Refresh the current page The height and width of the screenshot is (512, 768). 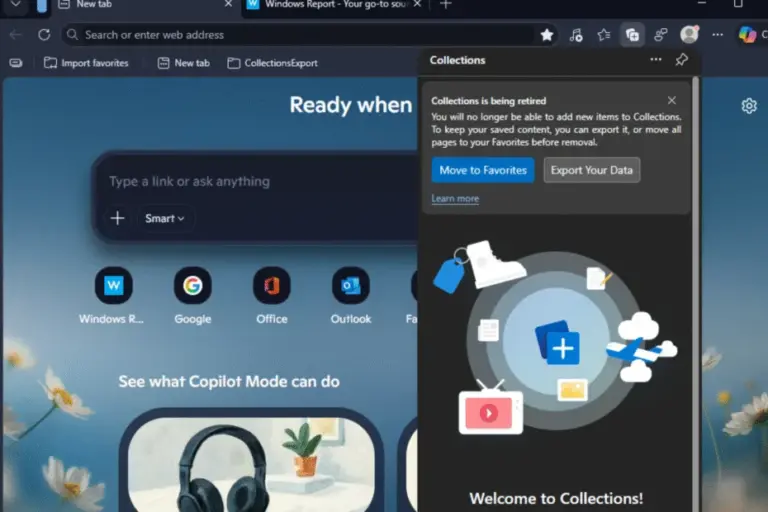pos(44,35)
